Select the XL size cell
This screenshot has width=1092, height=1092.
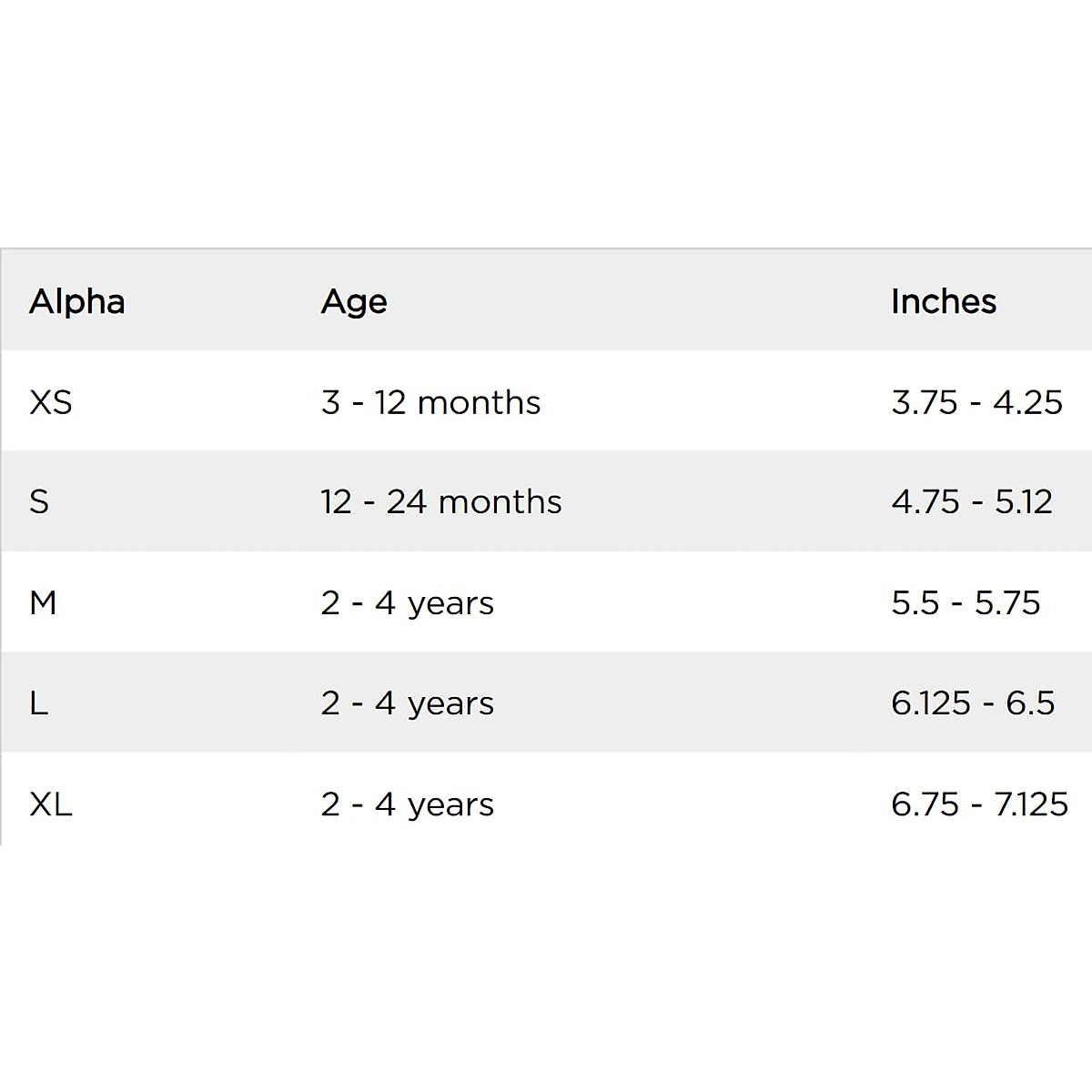(x=51, y=804)
